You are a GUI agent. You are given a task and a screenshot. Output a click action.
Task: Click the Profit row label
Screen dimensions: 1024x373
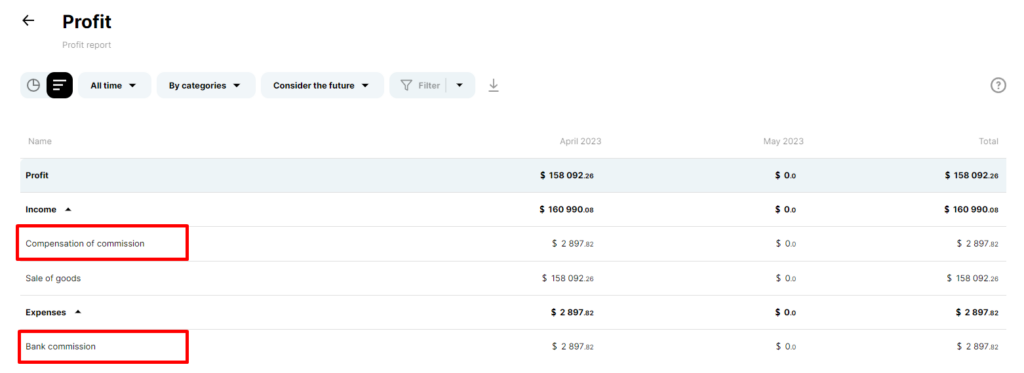37,176
